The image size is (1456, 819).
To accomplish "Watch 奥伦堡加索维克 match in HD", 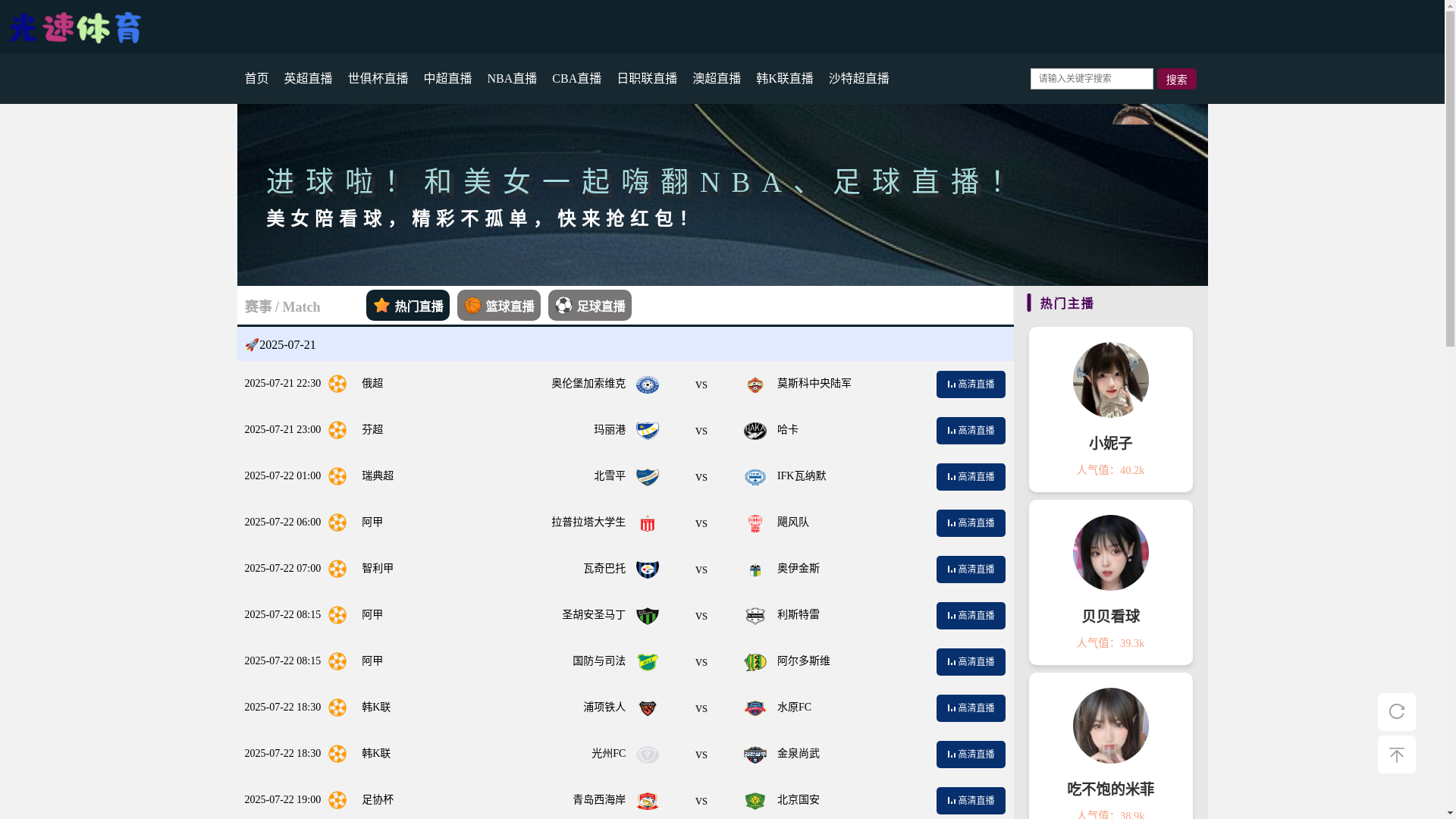I will [x=971, y=384].
